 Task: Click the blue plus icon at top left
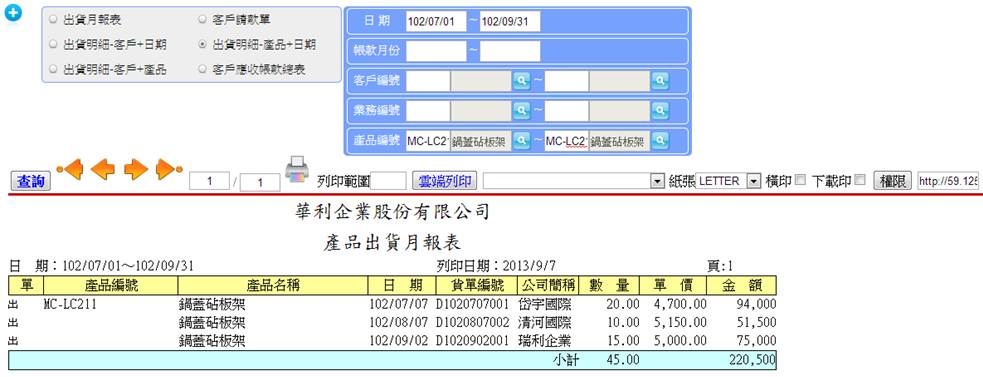click(x=13, y=13)
